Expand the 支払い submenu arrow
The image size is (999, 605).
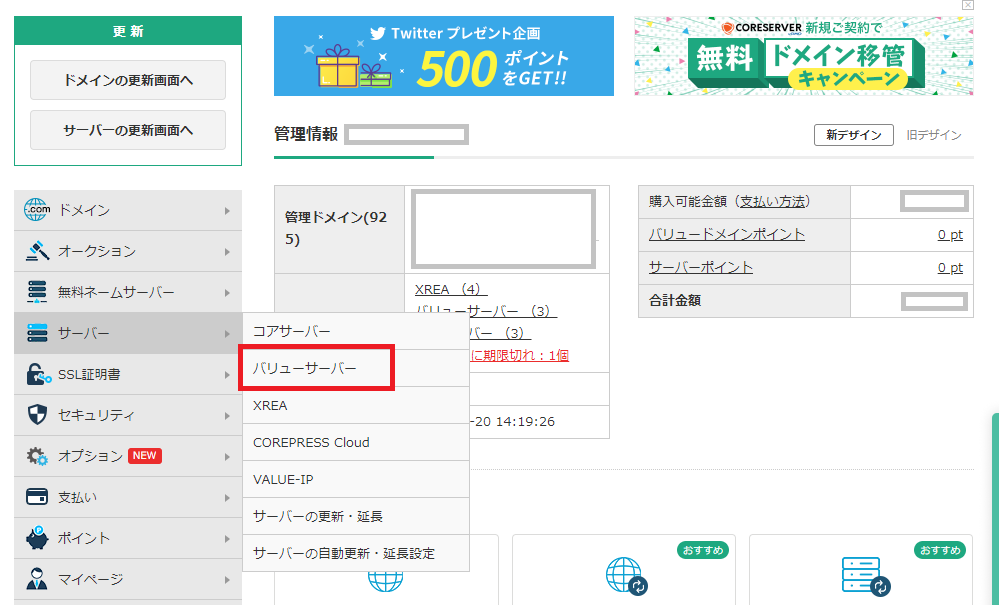coord(227,498)
